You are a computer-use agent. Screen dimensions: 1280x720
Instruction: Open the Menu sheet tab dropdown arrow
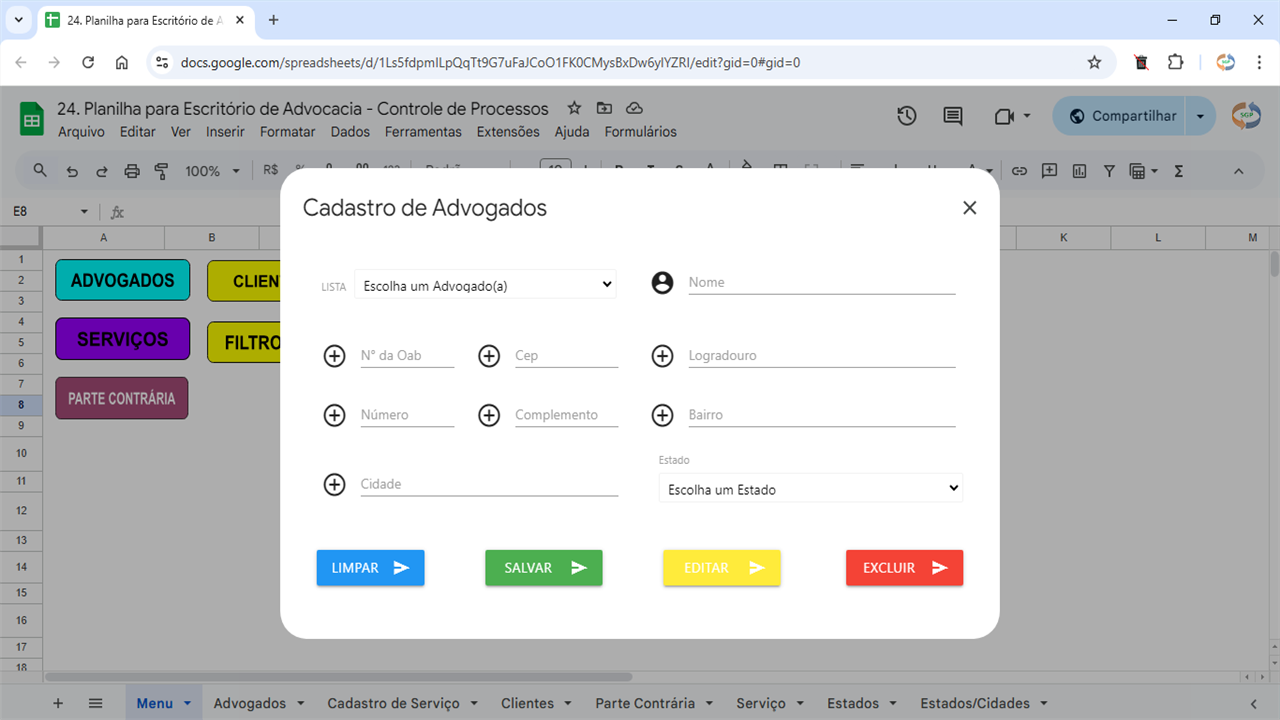click(185, 703)
